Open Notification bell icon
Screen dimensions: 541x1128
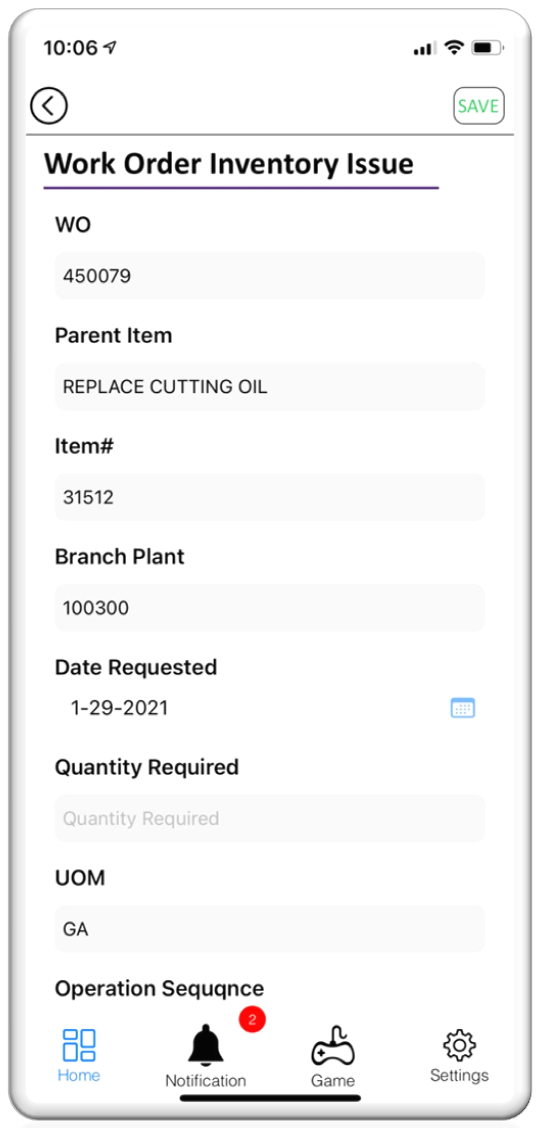206,1045
